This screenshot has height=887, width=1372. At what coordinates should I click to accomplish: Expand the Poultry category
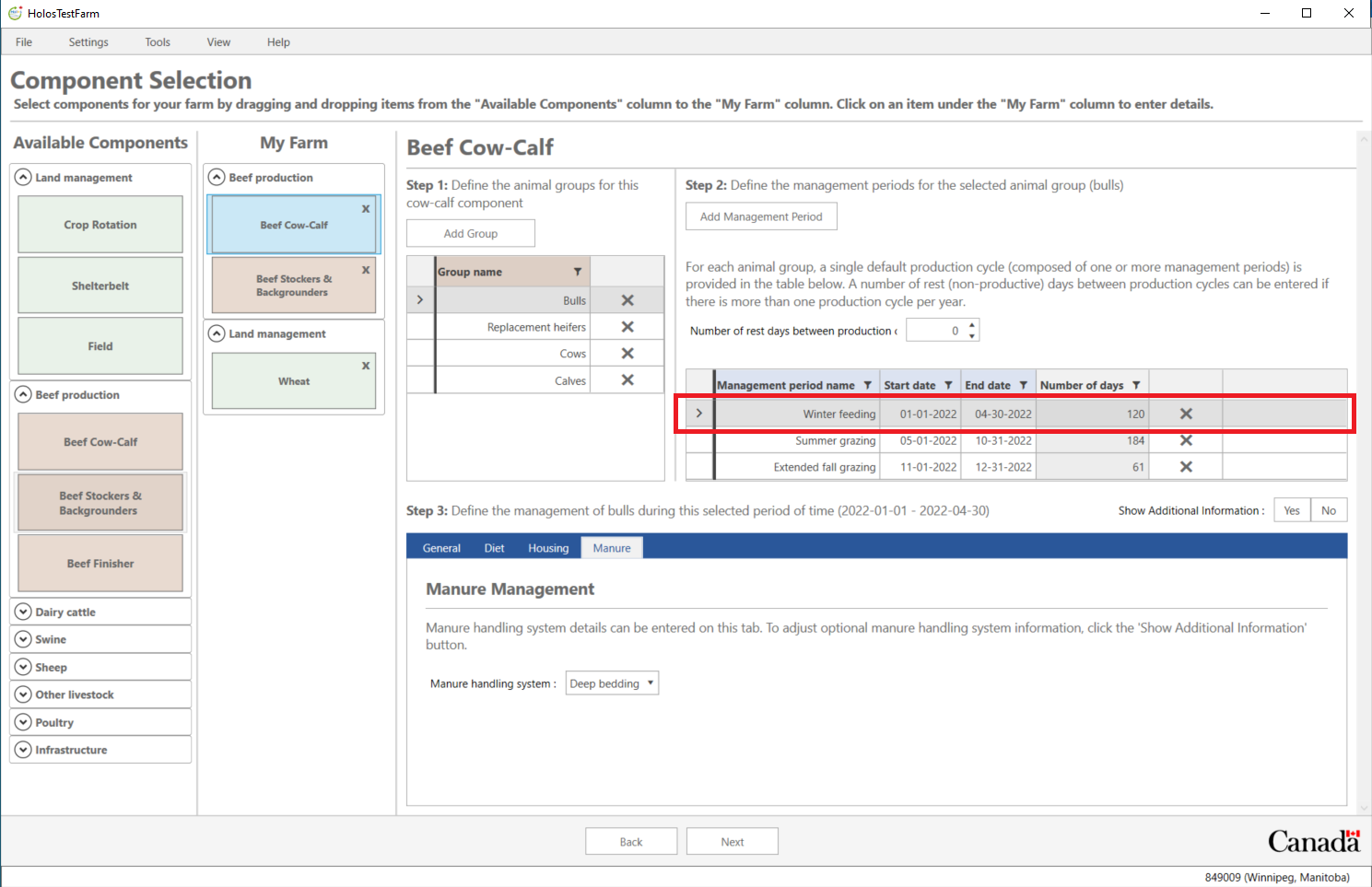coord(23,722)
